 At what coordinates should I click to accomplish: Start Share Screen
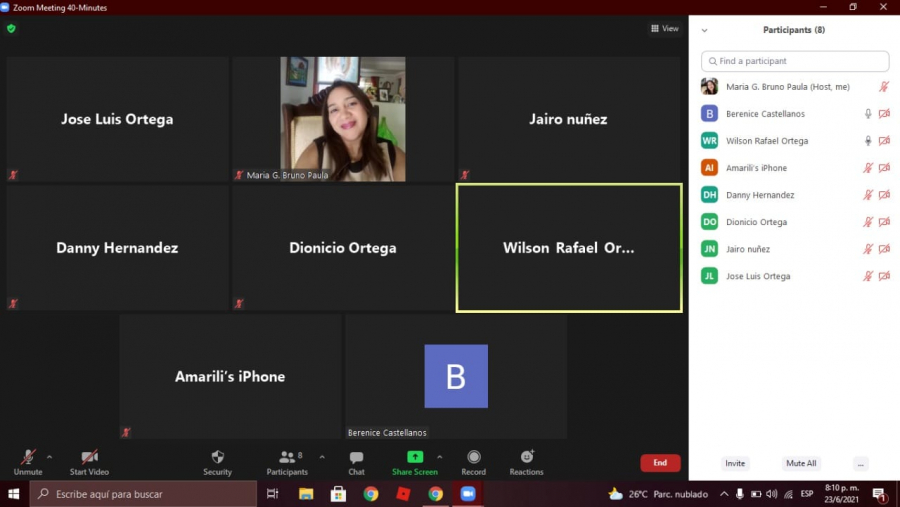[414, 461]
